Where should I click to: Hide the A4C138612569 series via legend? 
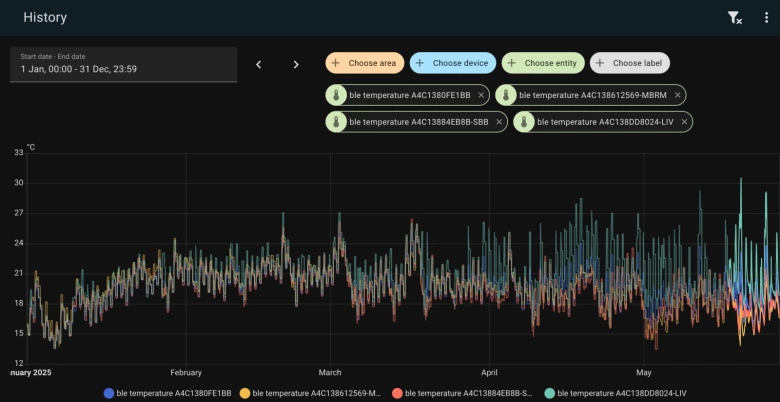(308, 393)
